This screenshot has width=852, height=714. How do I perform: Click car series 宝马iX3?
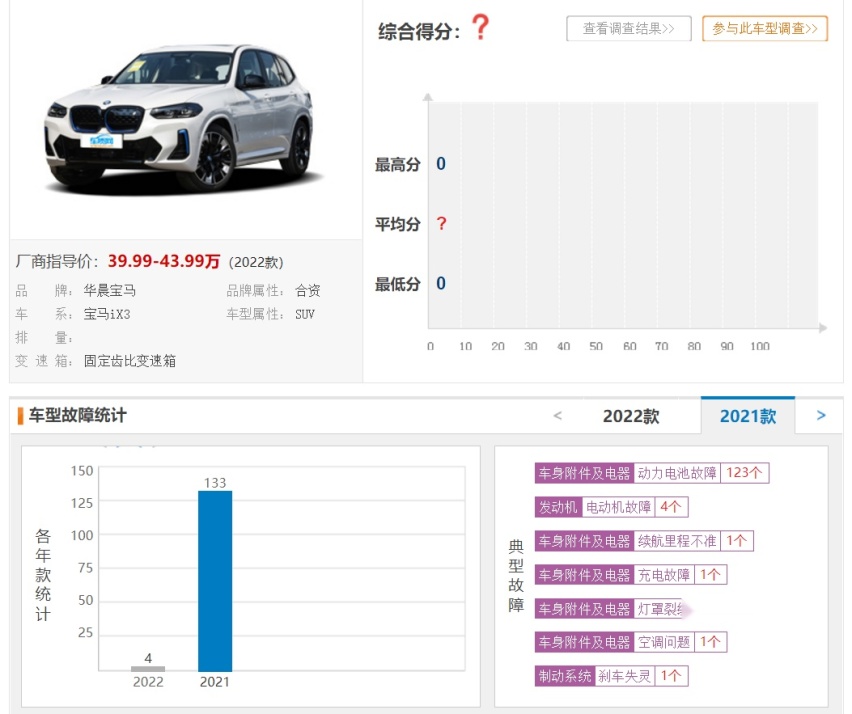[x=107, y=314]
